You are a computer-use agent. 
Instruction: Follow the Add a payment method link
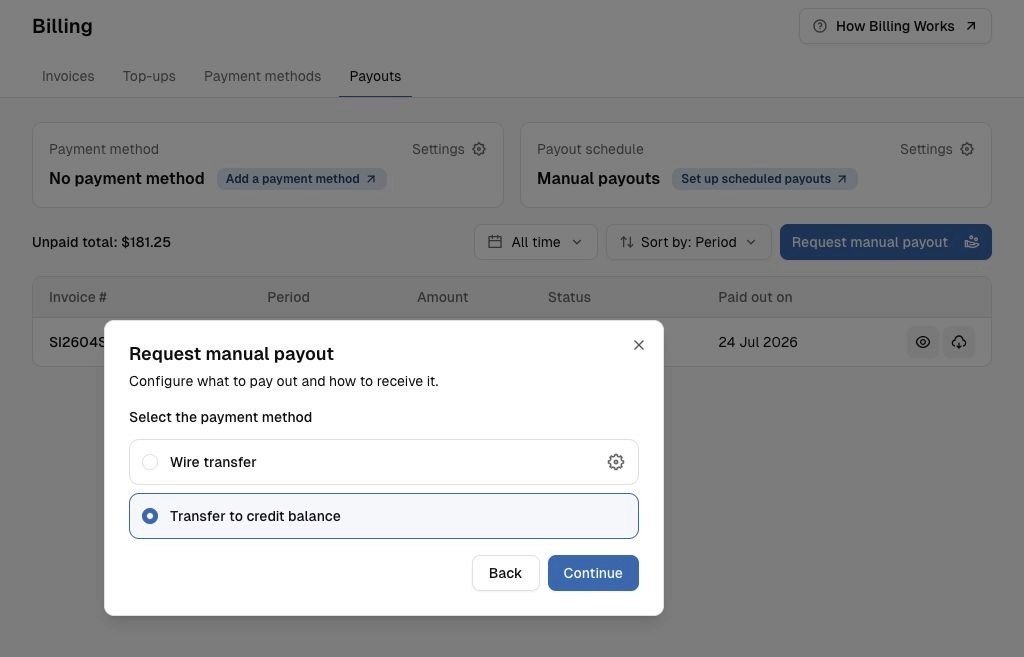[x=301, y=179]
